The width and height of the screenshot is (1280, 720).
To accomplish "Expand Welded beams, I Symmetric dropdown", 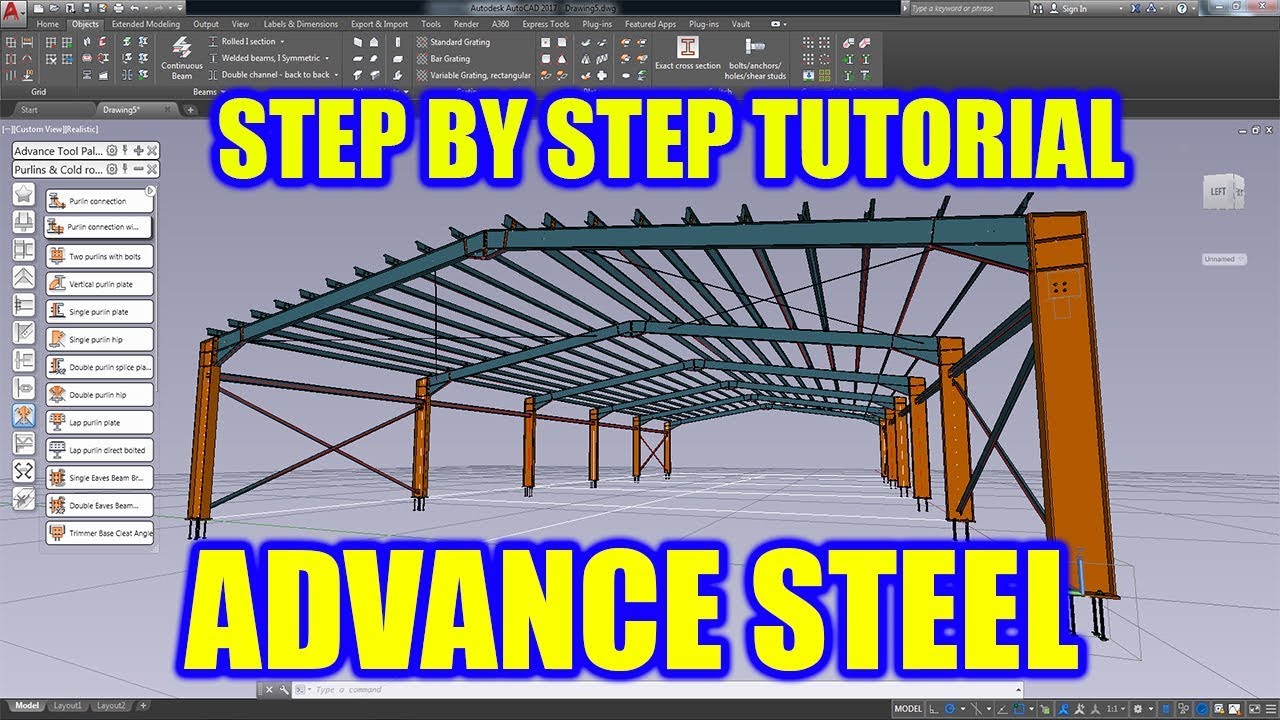I will [327, 58].
